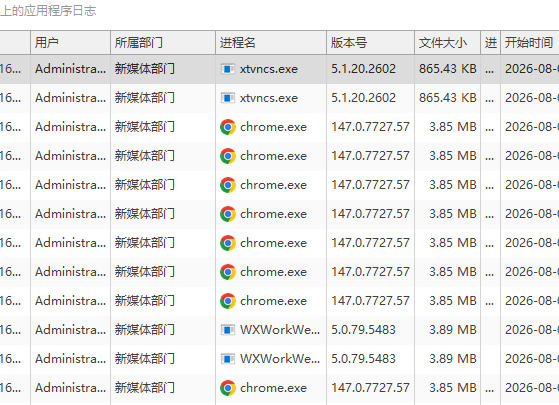This screenshot has height=405, width=559.
Task: Click the ellipsis cell in the highlighted row
Action: pos(490,70)
